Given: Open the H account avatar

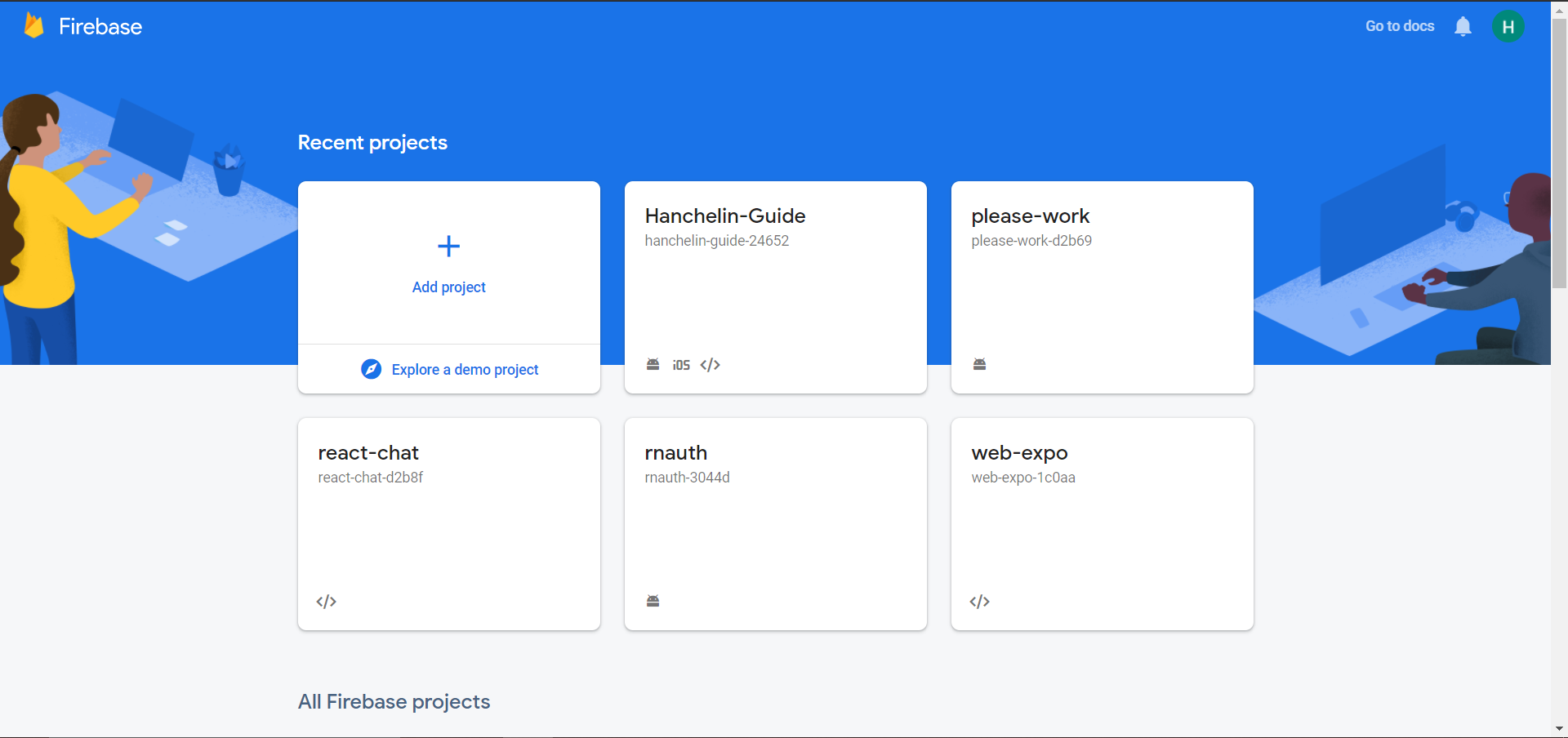Looking at the screenshot, I should [1508, 27].
